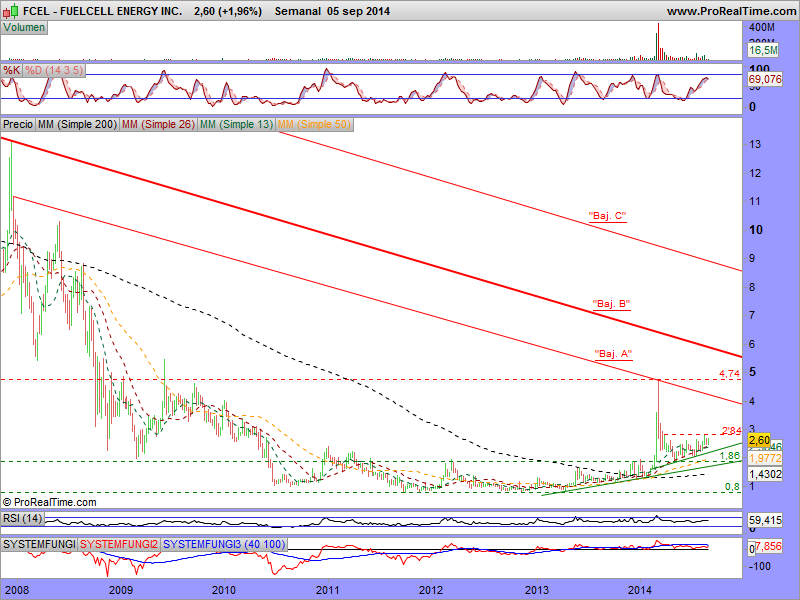The image size is (800, 600).
Task: Click the bold 5 price axis label
Action: 752,372
